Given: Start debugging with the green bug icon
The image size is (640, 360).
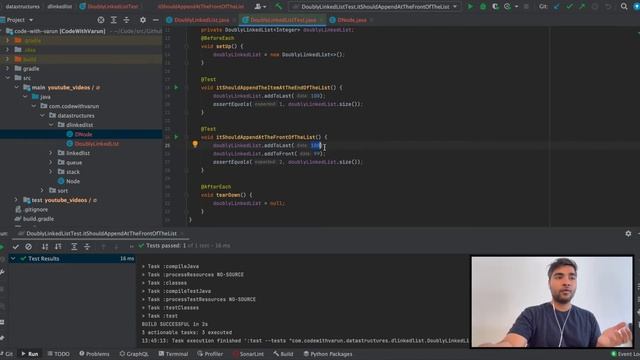Looking at the screenshot, I should pos(483,7).
